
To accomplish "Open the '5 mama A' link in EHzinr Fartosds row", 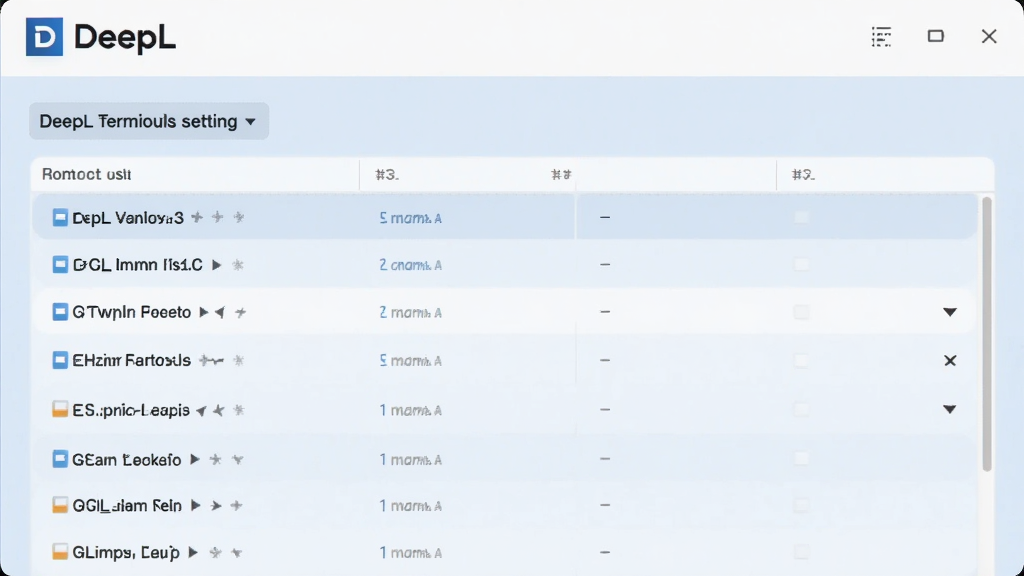I will click(410, 360).
